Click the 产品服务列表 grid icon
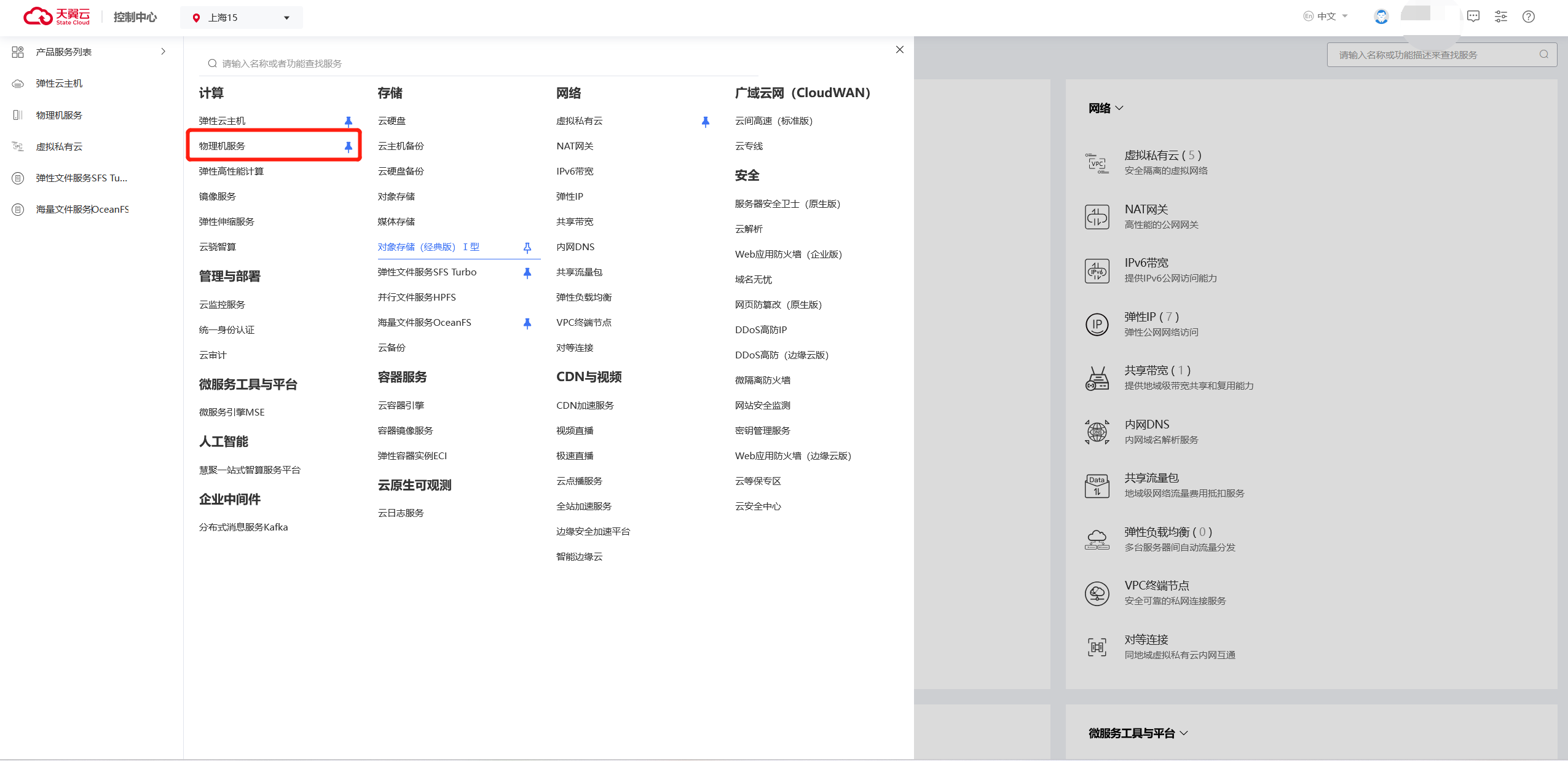This screenshot has height=761, width=1568. click(18, 52)
